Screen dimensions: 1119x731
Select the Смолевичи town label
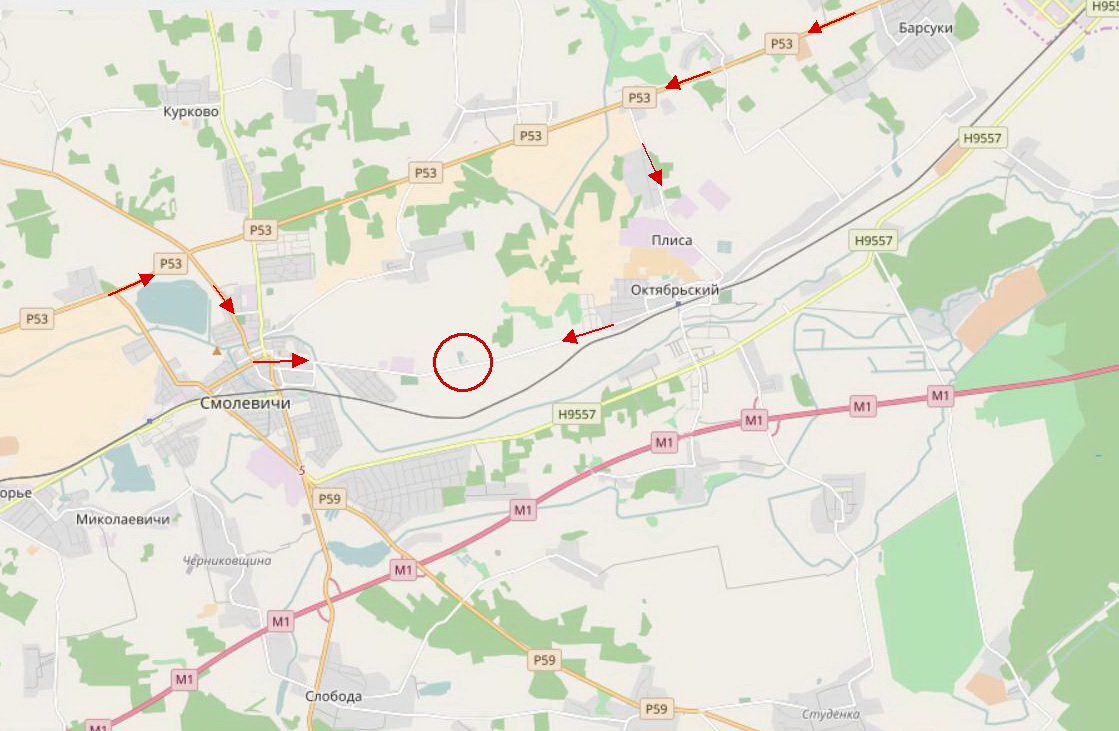[245, 403]
